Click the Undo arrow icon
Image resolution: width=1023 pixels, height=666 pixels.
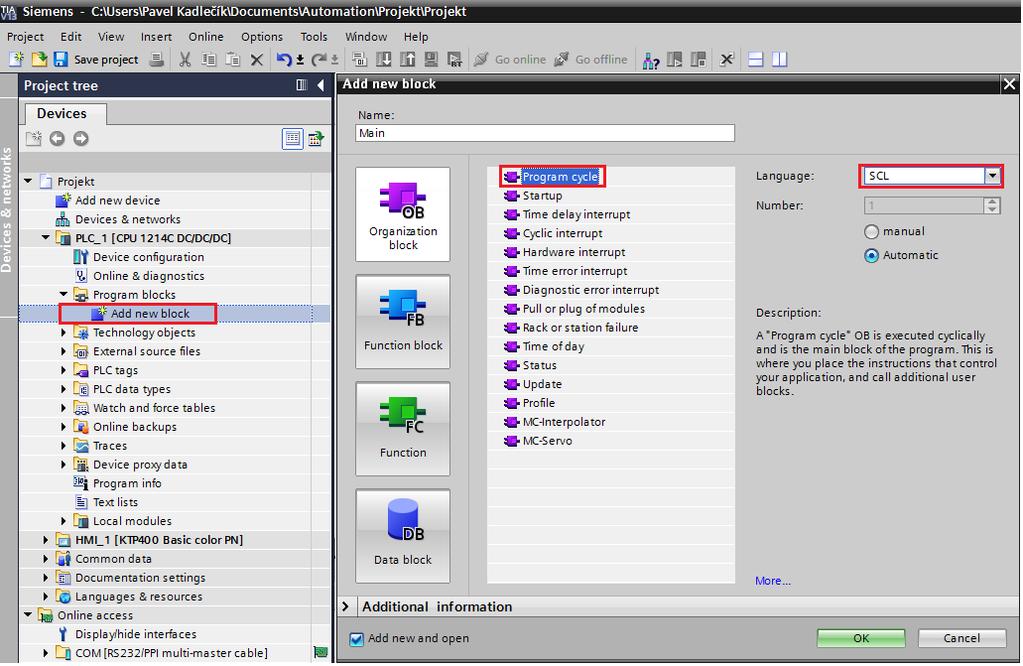[x=283, y=59]
